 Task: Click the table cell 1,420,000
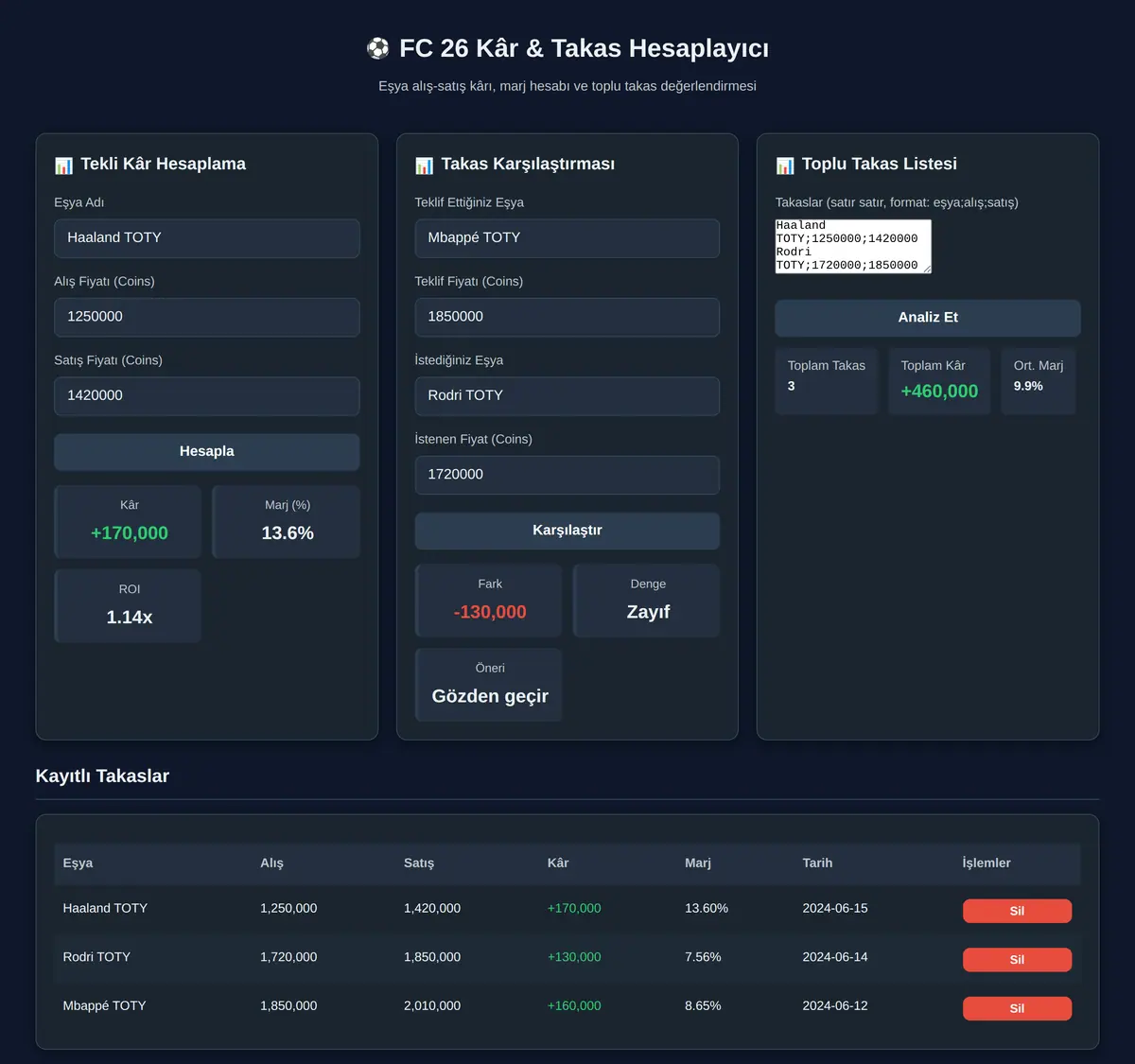[x=432, y=908]
